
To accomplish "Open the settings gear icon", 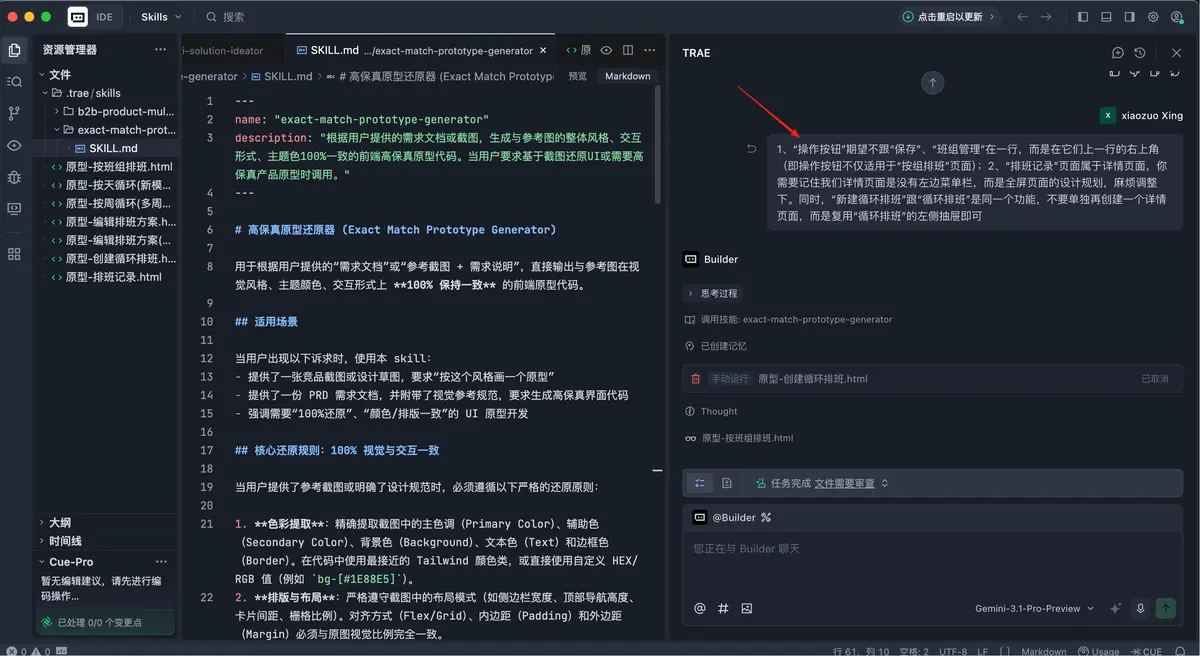I will pos(1153,17).
